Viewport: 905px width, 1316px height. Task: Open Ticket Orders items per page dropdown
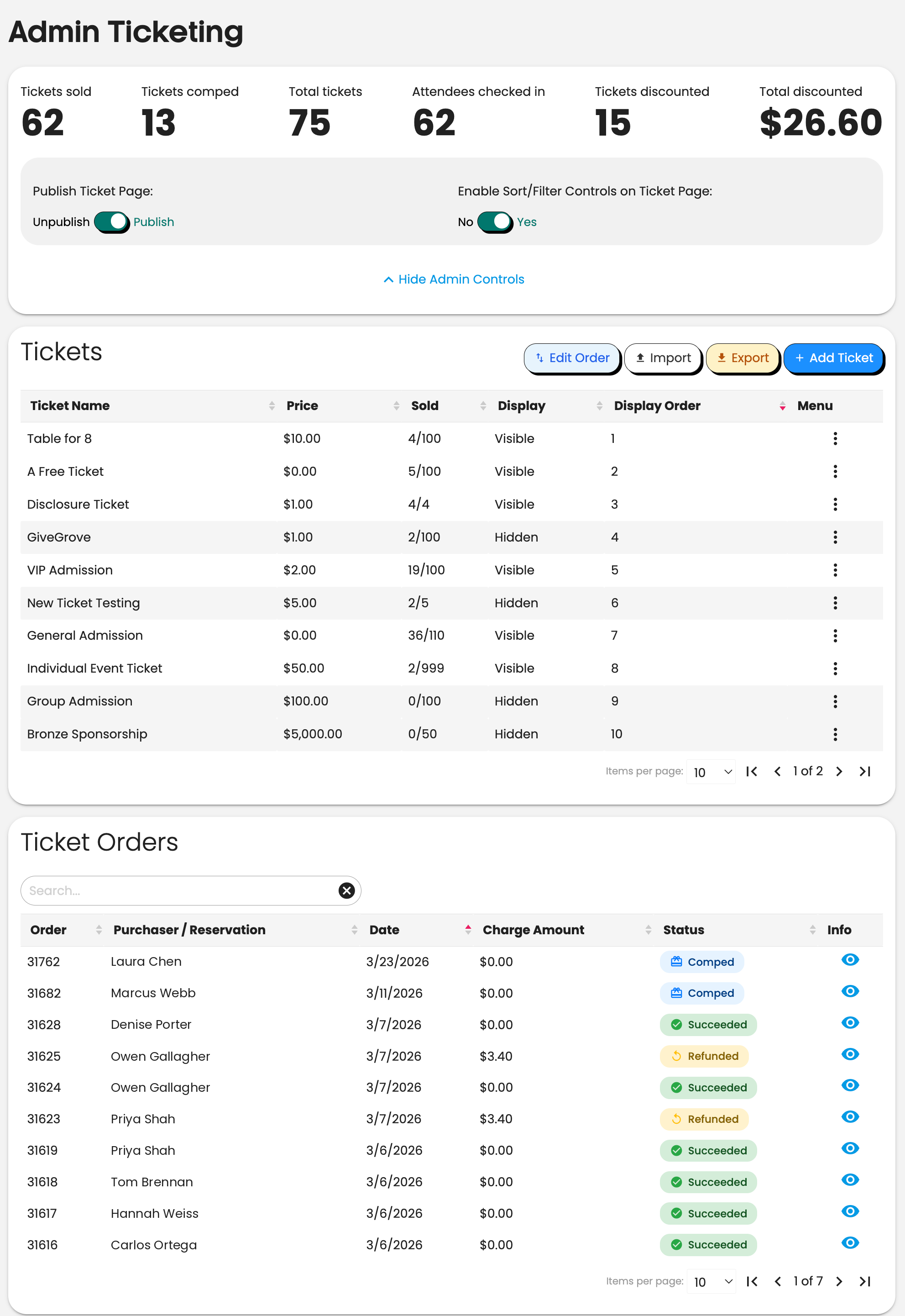pyautogui.click(x=711, y=1282)
